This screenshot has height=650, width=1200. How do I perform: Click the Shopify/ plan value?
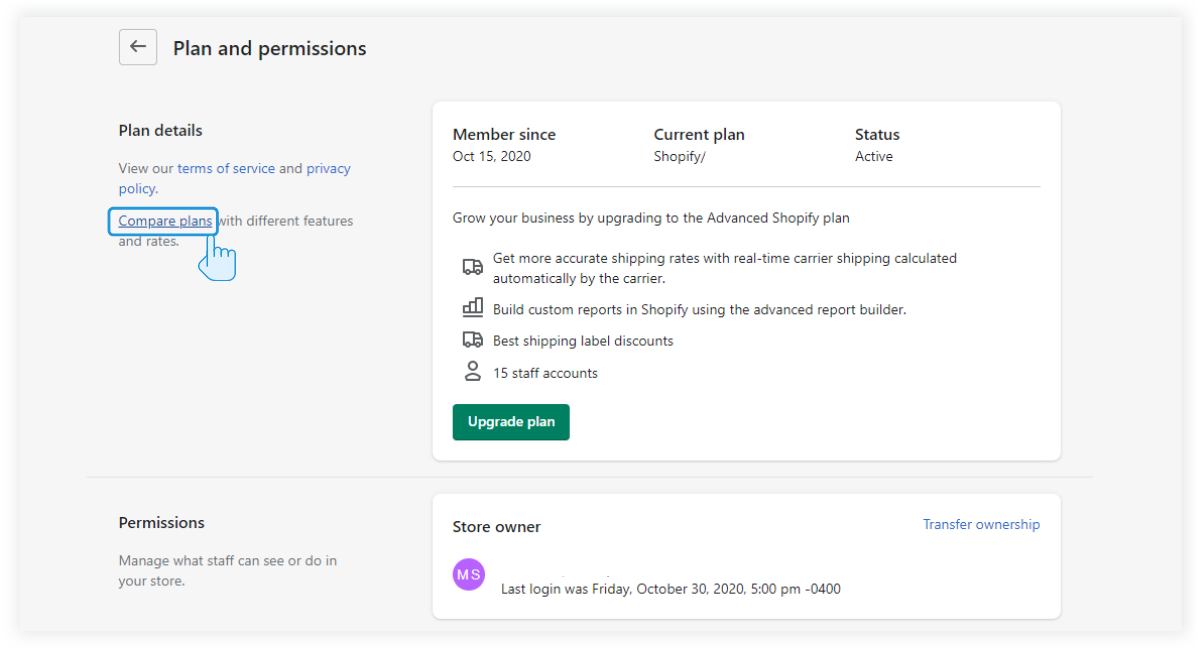tap(679, 156)
